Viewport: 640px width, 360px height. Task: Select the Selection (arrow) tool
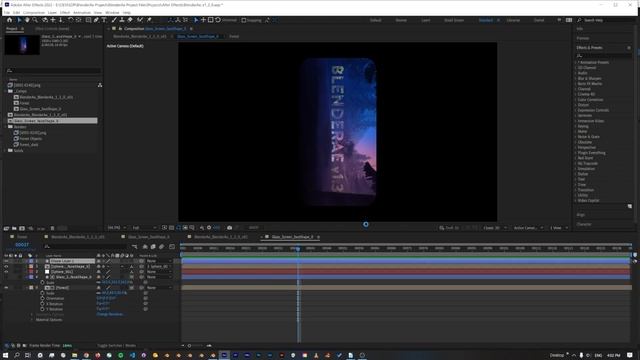(x=19, y=20)
